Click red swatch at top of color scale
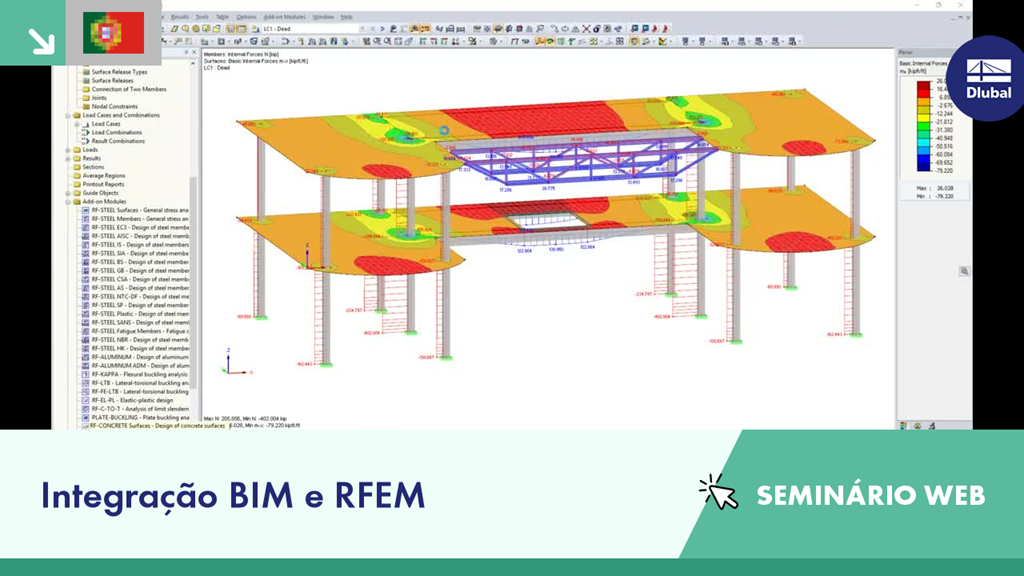This screenshot has width=1024, height=576. tap(923, 85)
